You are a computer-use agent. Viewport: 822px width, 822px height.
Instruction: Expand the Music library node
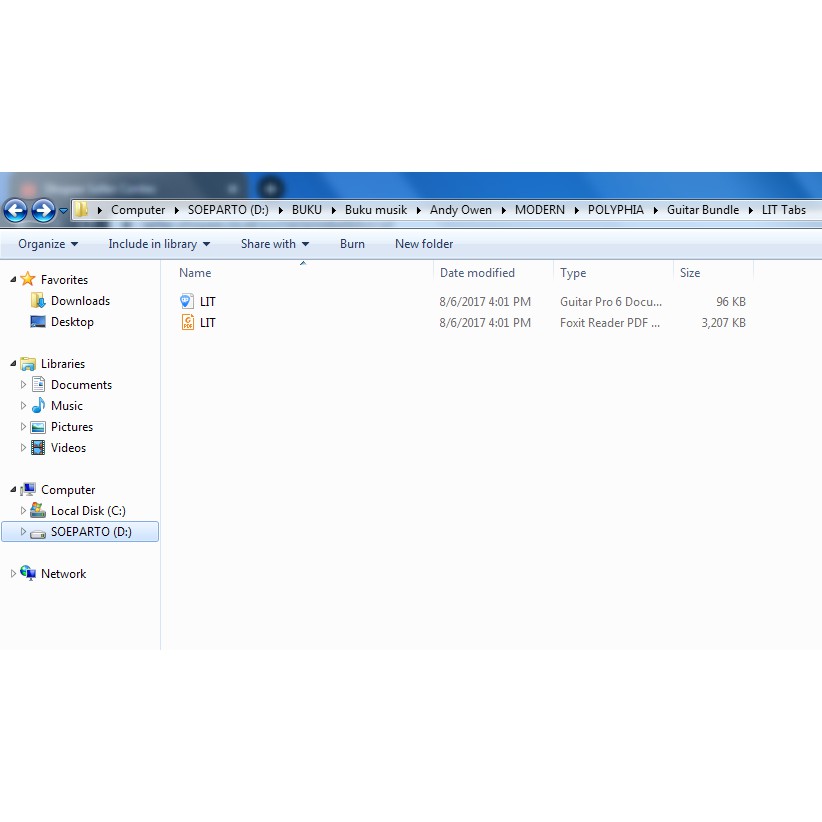click(23, 405)
